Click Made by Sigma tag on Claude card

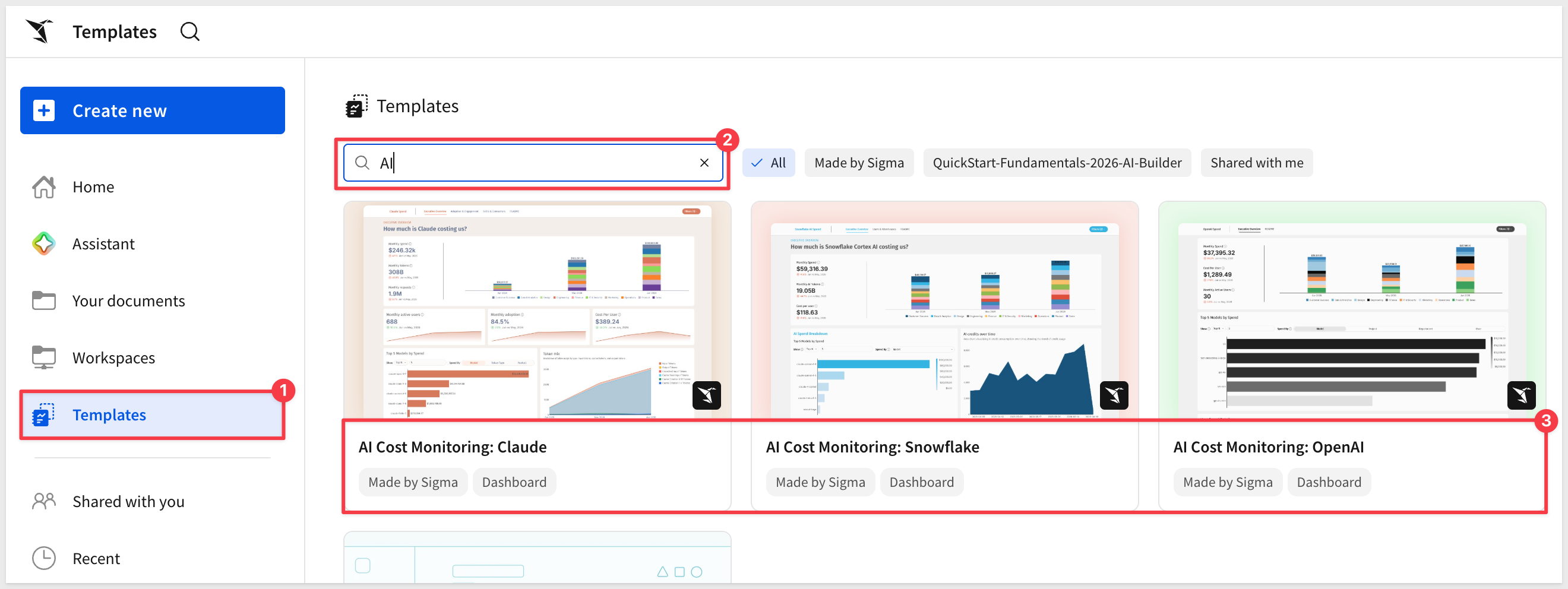click(x=413, y=482)
